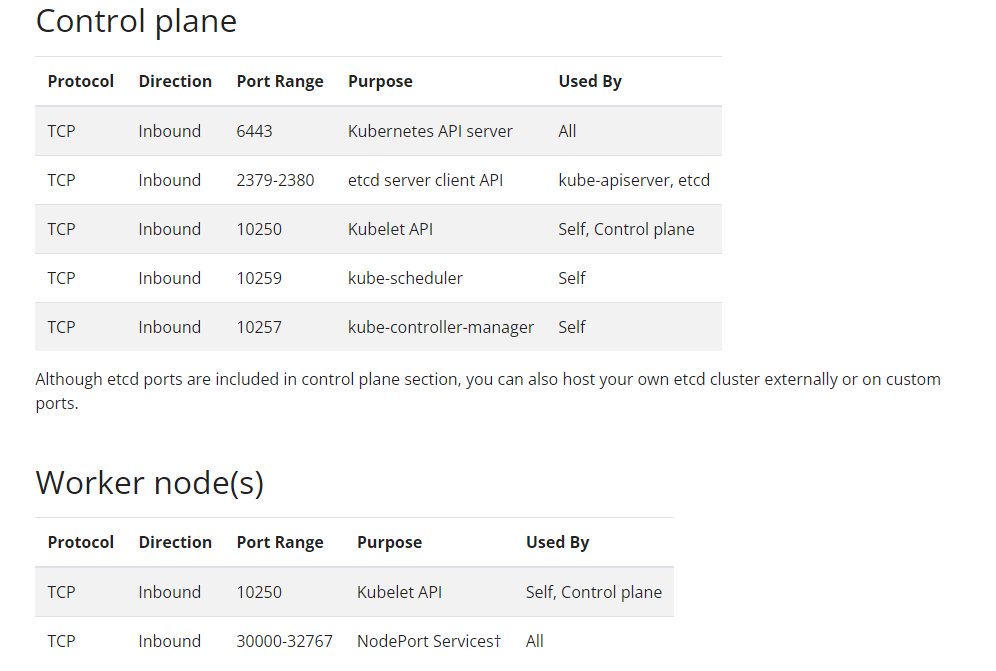This screenshot has height=671, width=996.
Task: Click "Direction" header in Control plane table
Action: (x=175, y=81)
